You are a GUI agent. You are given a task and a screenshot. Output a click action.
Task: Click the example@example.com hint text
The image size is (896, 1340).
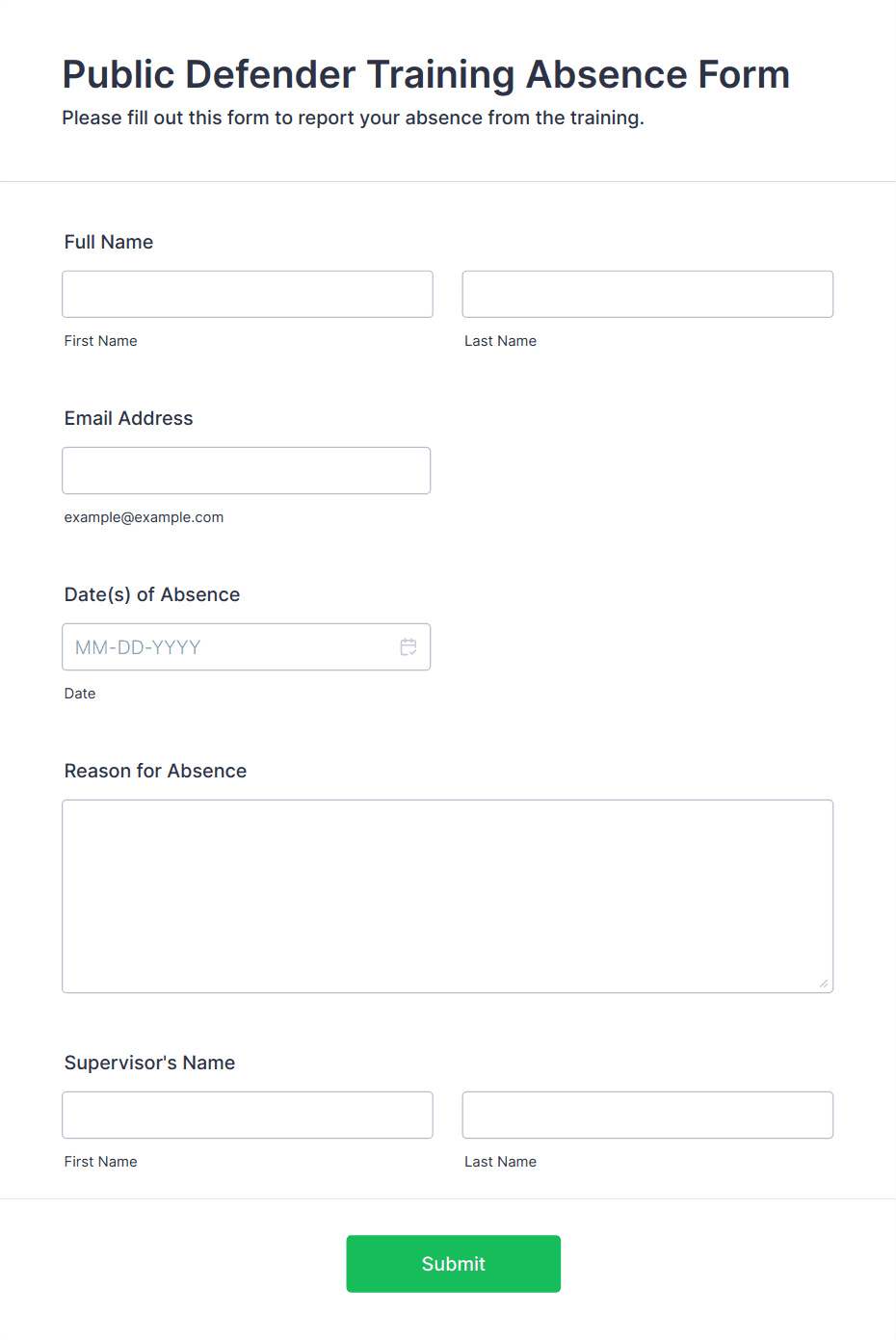click(x=145, y=517)
